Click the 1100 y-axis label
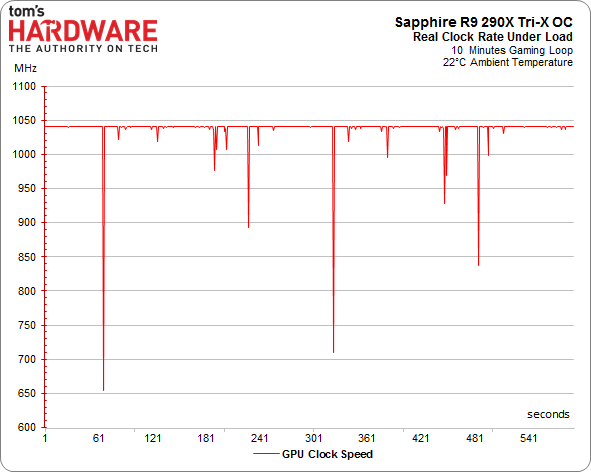 (x=24, y=86)
